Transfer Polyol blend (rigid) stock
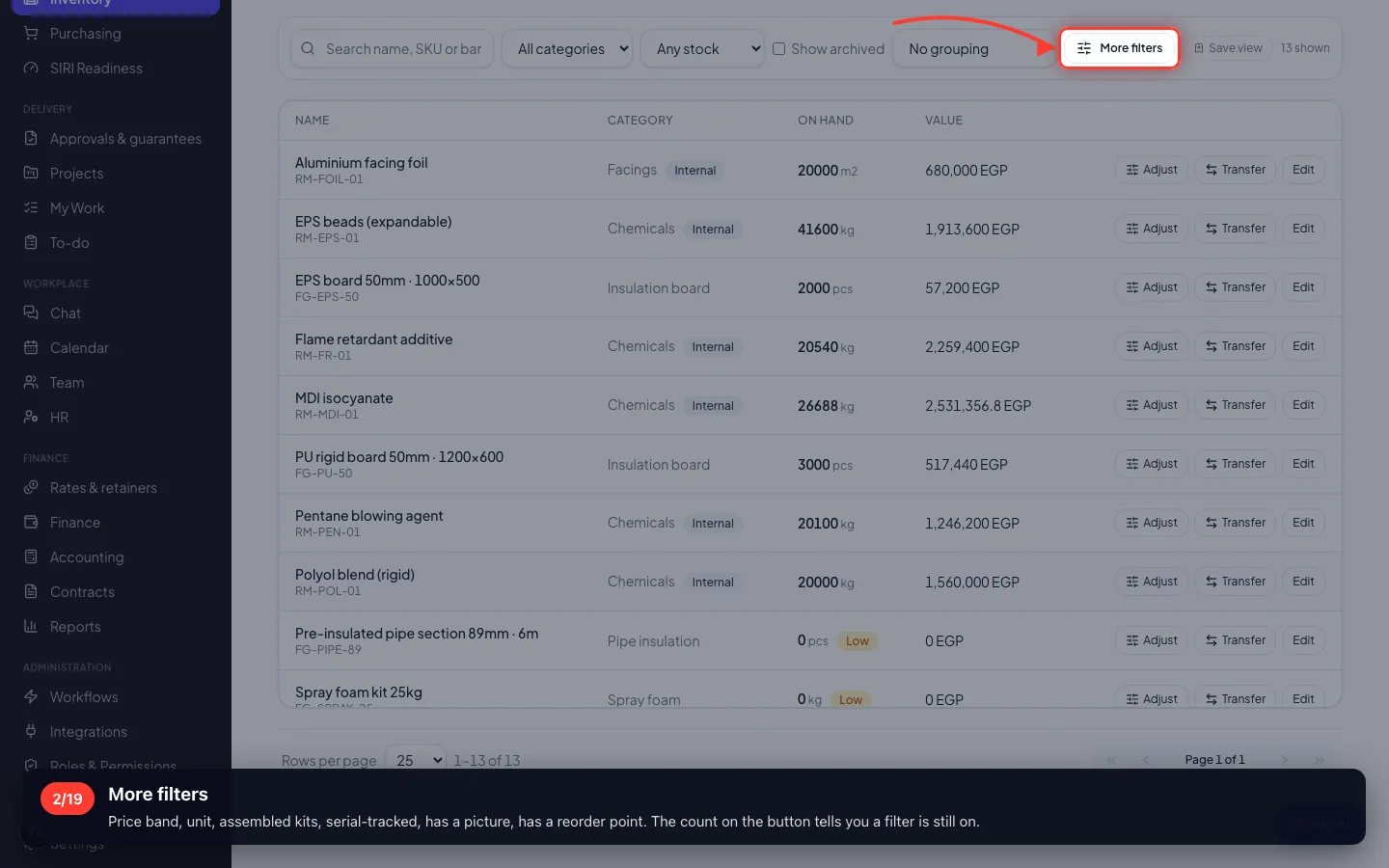This screenshot has width=1389, height=868. (1236, 582)
